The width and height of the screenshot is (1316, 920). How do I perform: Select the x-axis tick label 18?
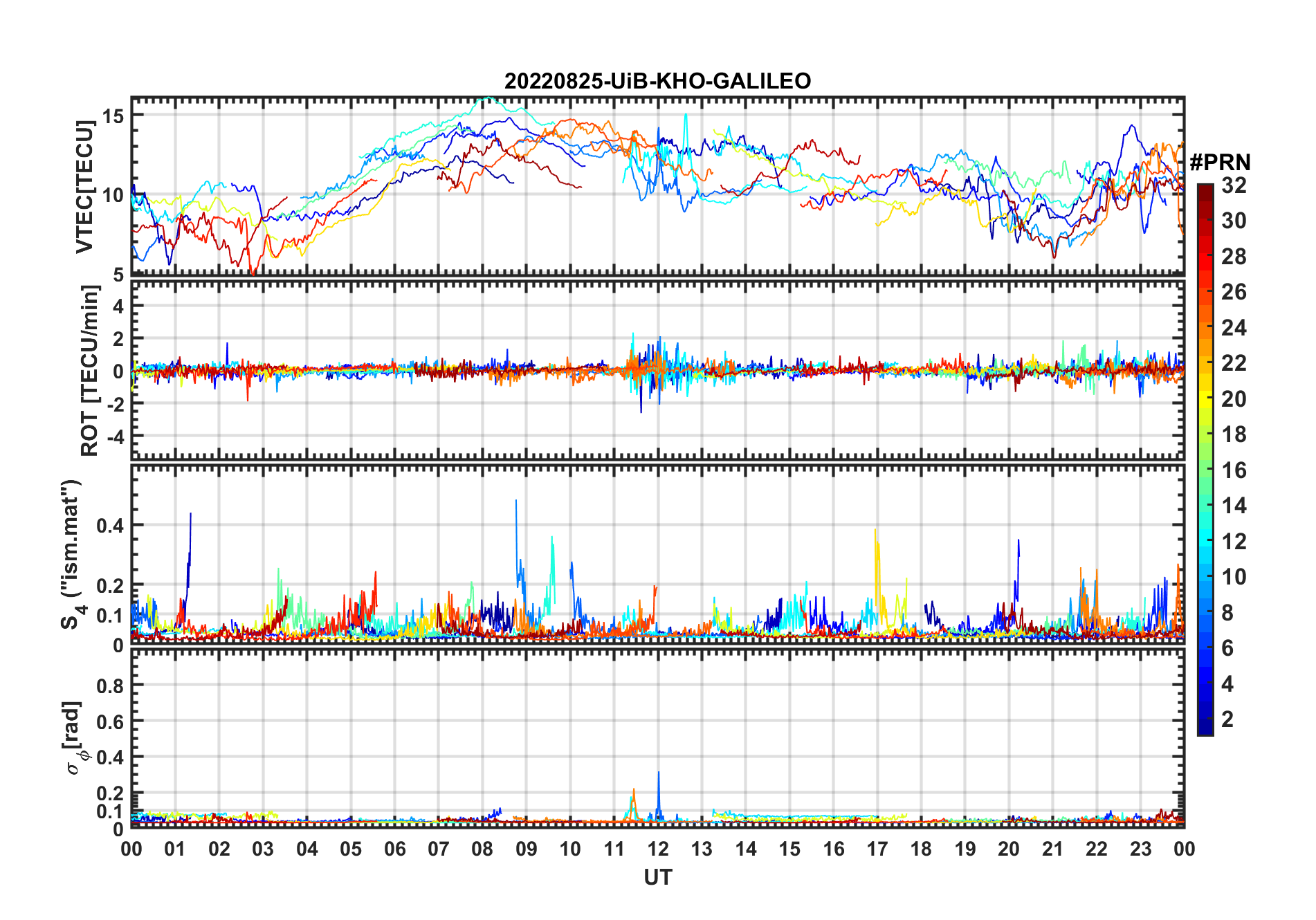click(921, 849)
